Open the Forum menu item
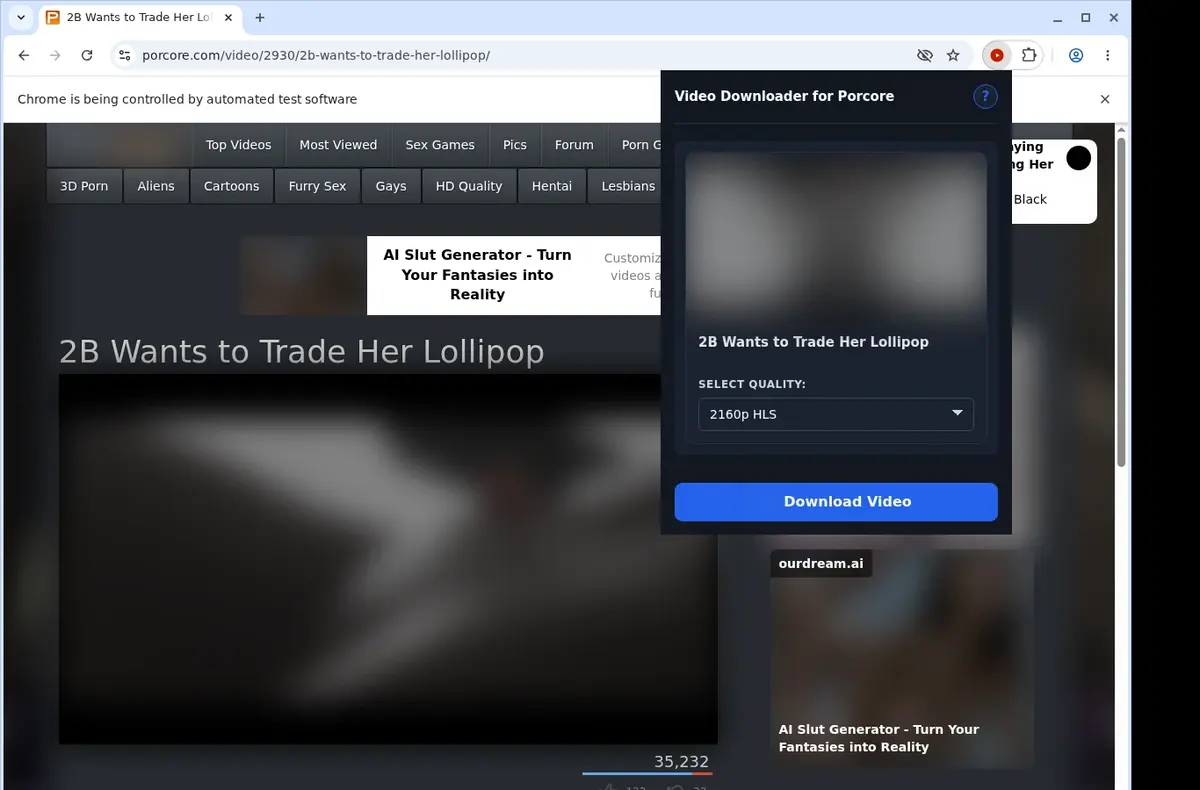 tap(574, 145)
